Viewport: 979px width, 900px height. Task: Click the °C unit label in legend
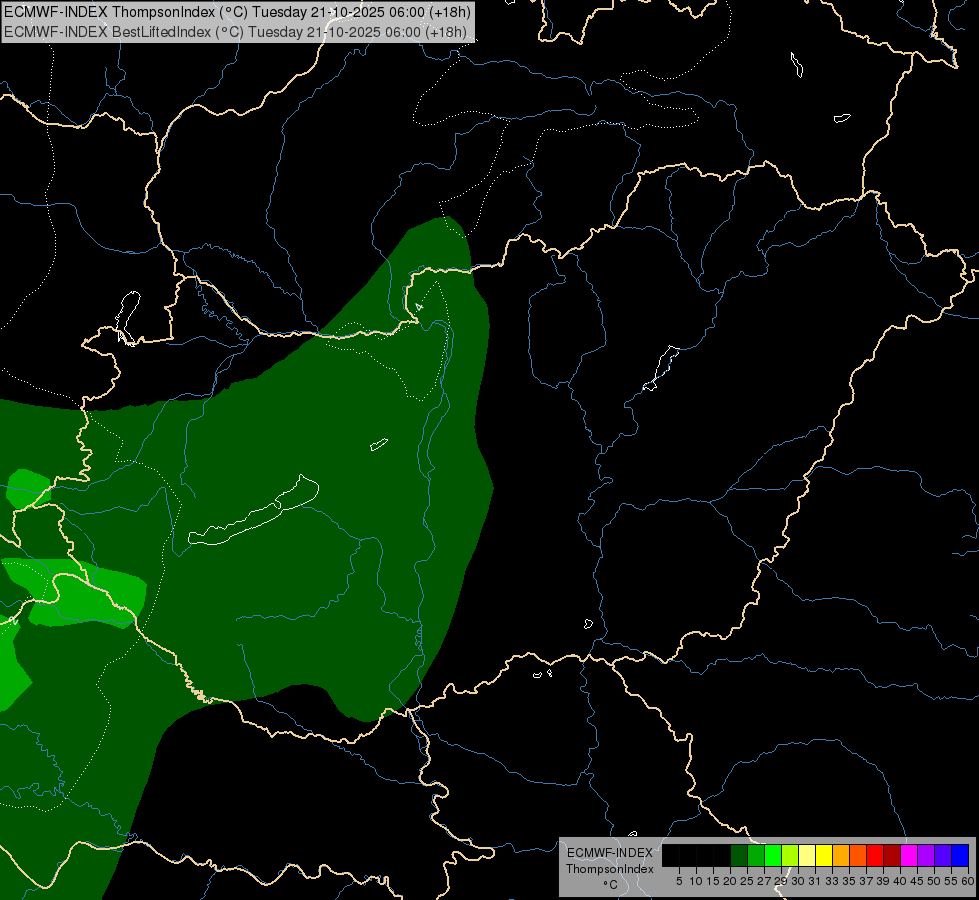(610, 885)
